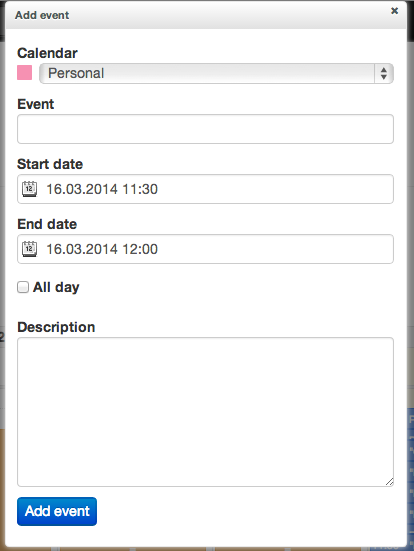The height and width of the screenshot is (551, 414).
Task: Click the Add event dialog title bar
Action: [x=206, y=15]
